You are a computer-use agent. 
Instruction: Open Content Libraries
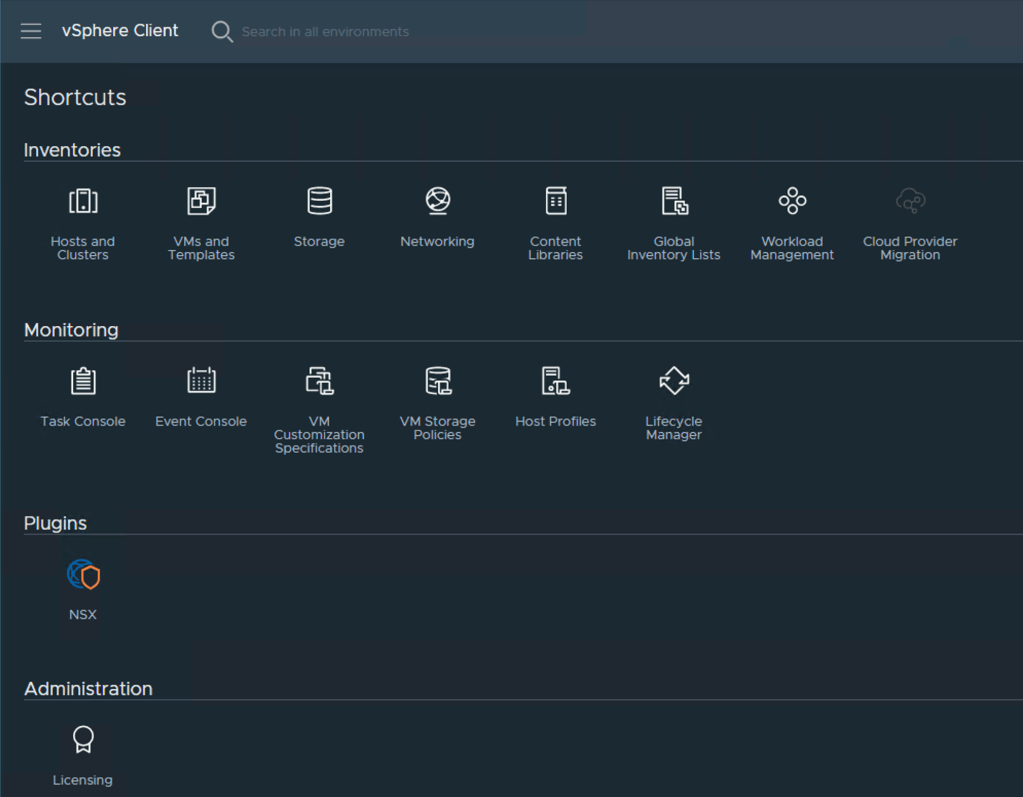(x=556, y=202)
